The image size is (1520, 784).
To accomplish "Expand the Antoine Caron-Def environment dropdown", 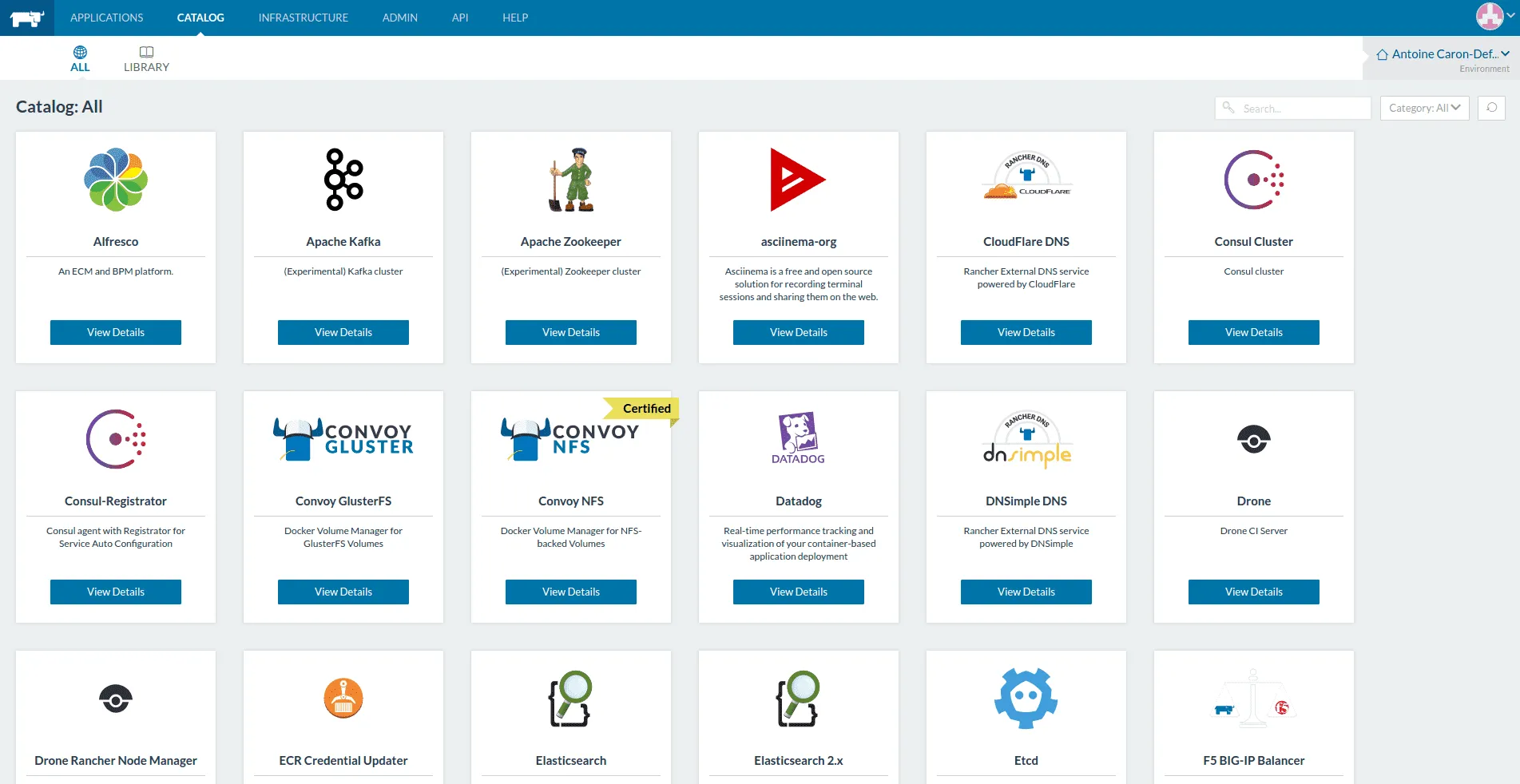I will (1443, 54).
